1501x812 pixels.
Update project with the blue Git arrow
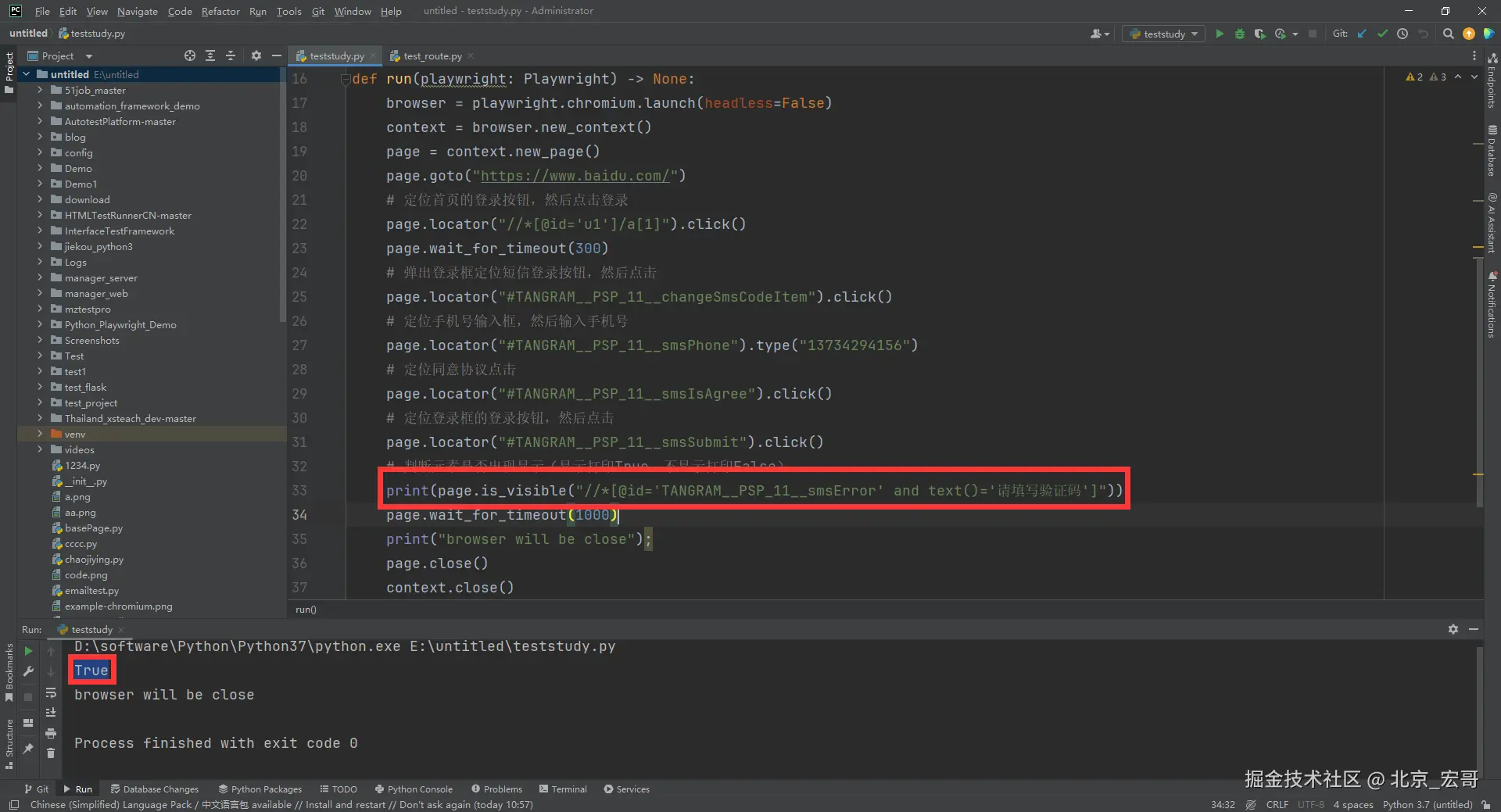1362,34
